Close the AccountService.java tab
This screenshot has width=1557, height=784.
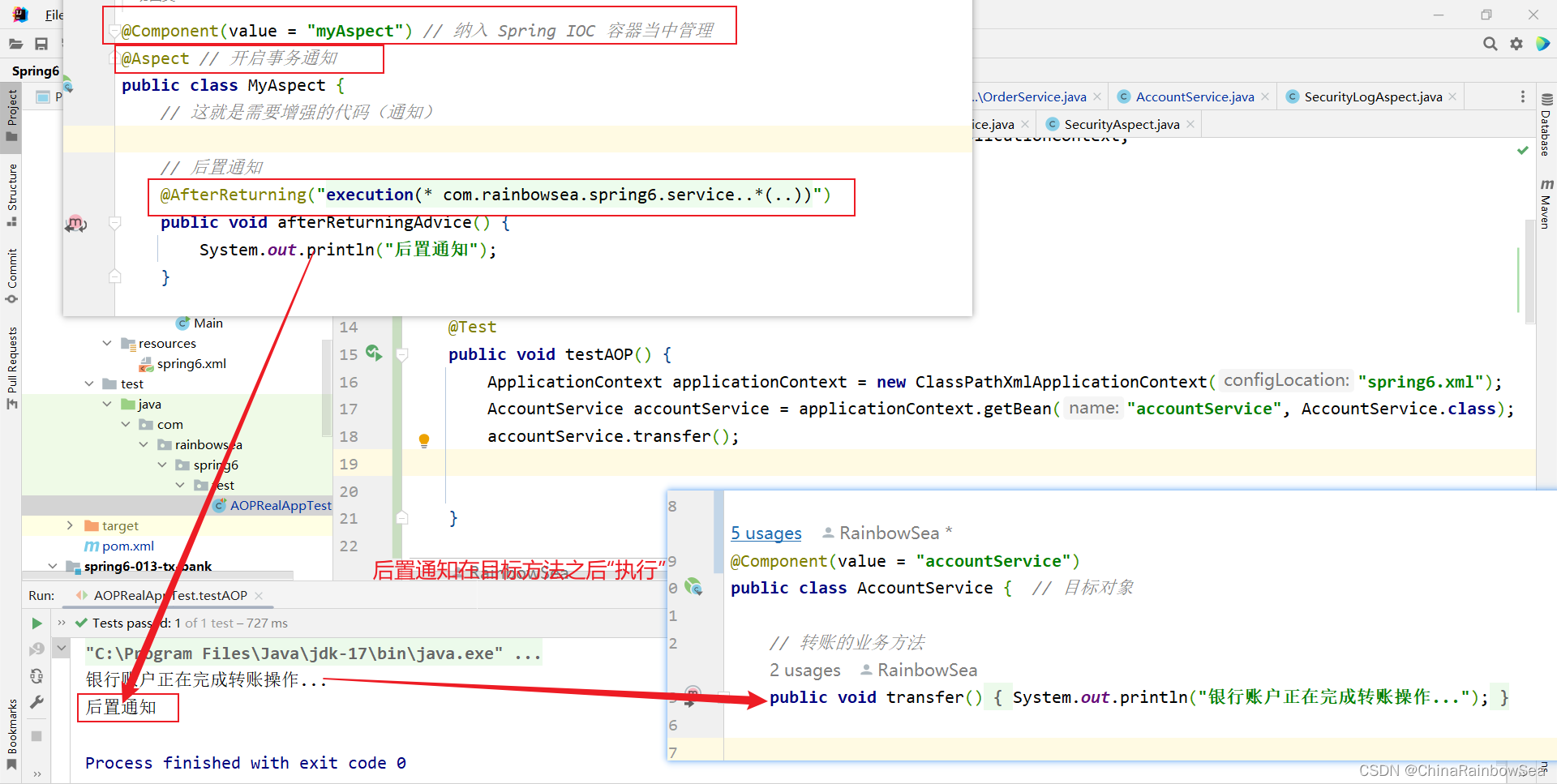tap(1265, 96)
